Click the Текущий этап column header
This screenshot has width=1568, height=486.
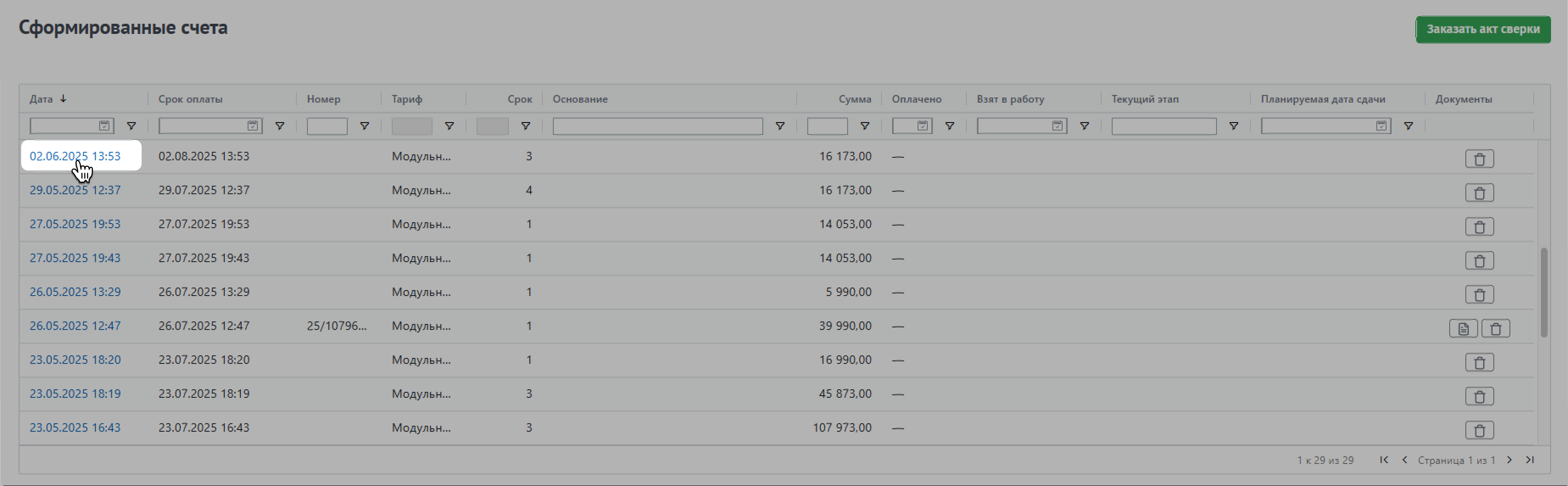1145,99
